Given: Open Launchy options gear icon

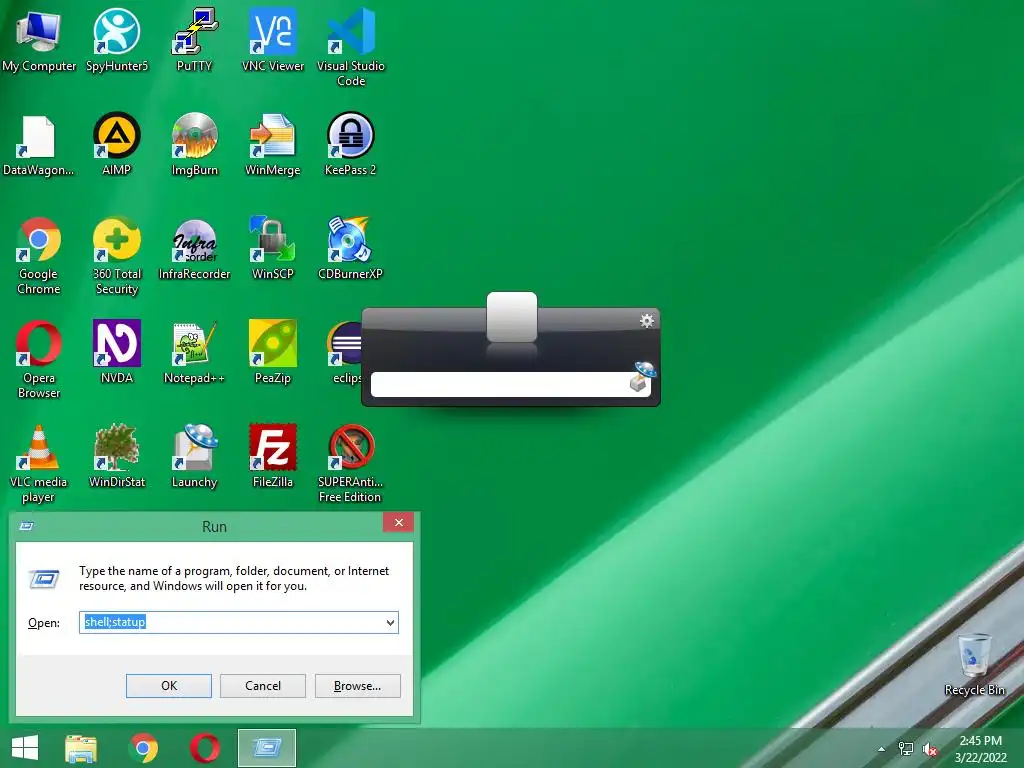Looking at the screenshot, I should coord(647,321).
